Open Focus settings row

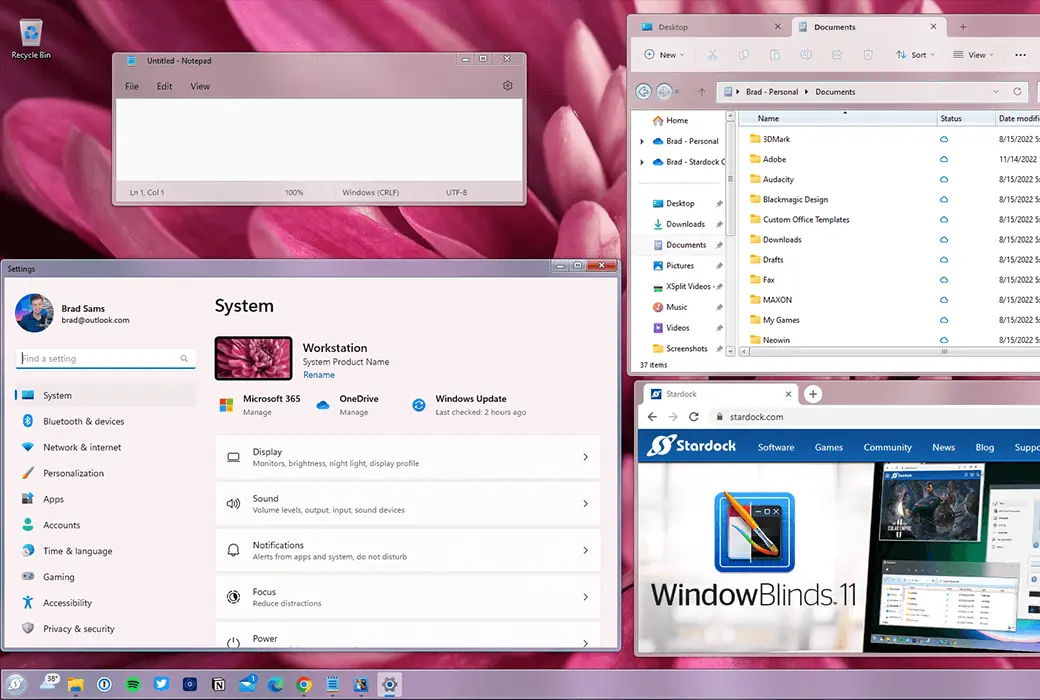pyautogui.click(x=408, y=596)
